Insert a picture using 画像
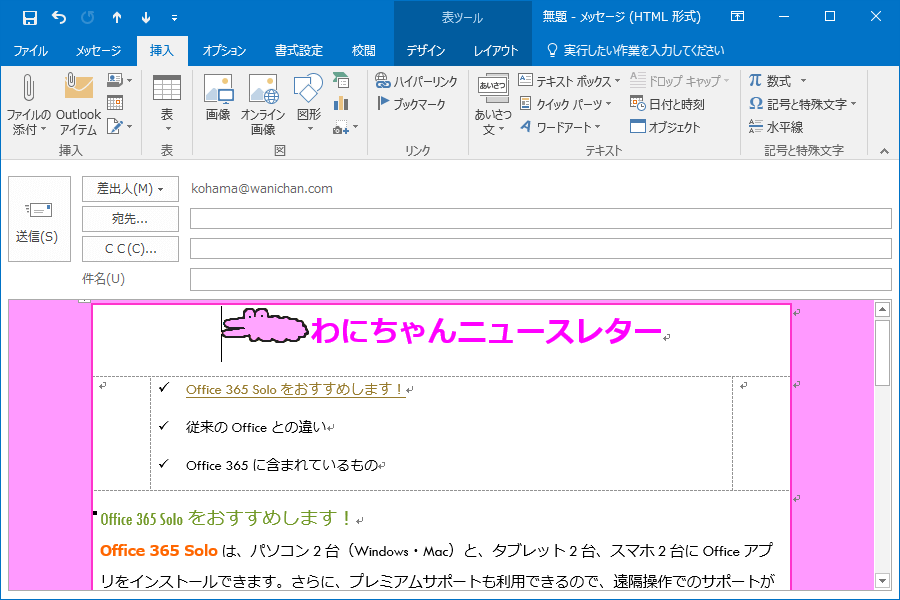Viewport: 900px width, 600px height. pos(218,98)
